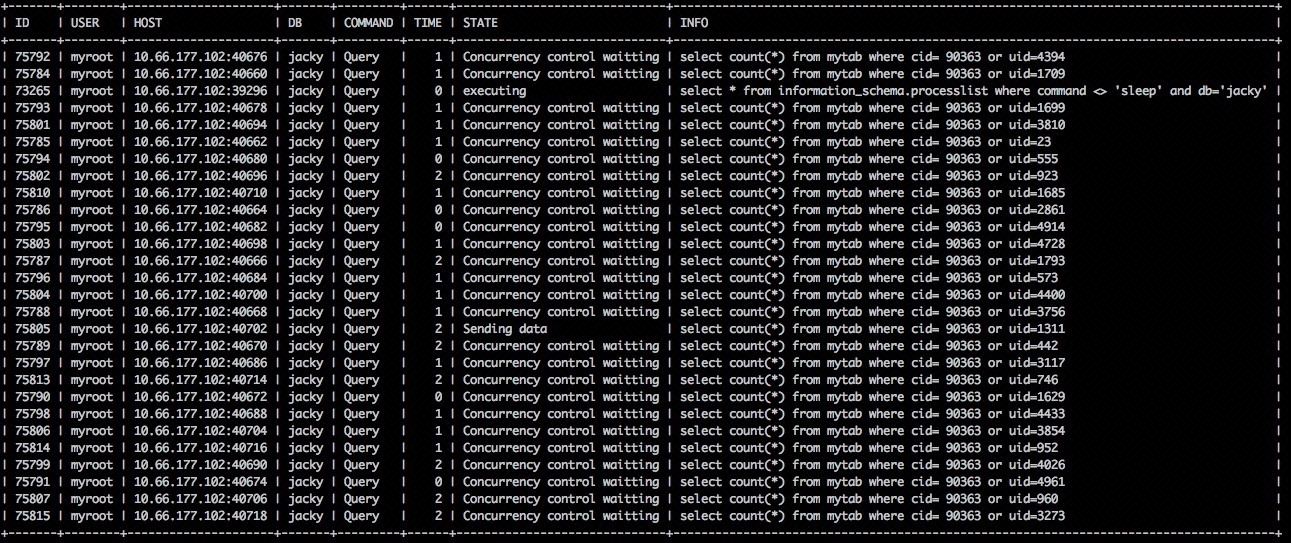Click host 10.66.177.102:40702
Screen dimensions: 1291x543
tap(201, 329)
